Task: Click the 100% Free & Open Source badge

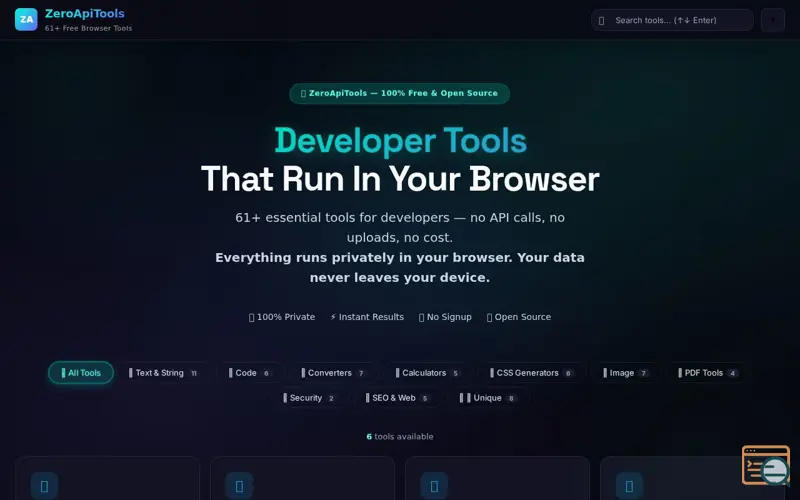Action: pos(399,93)
